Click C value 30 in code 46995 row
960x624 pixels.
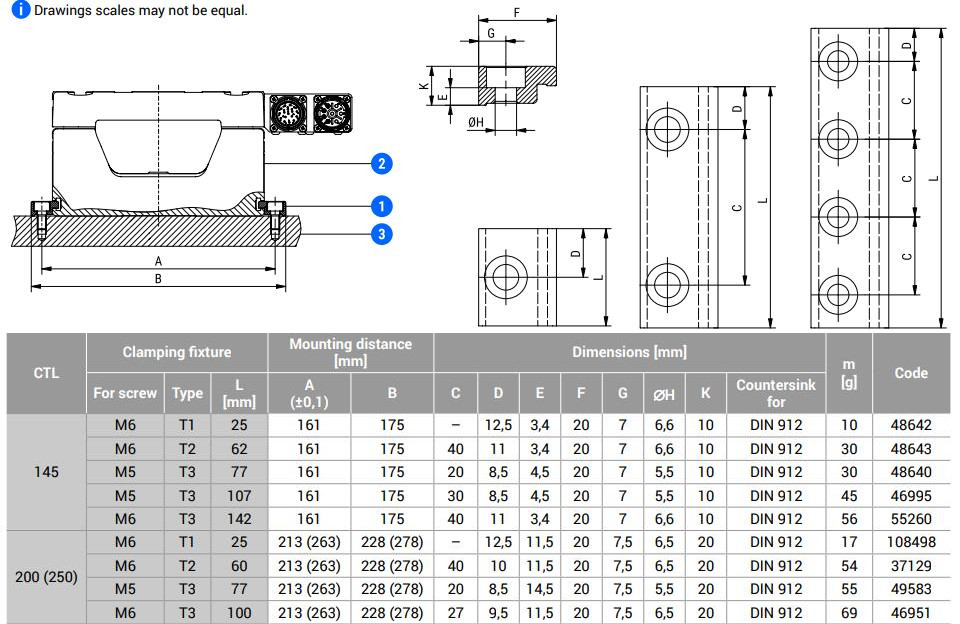pos(456,496)
